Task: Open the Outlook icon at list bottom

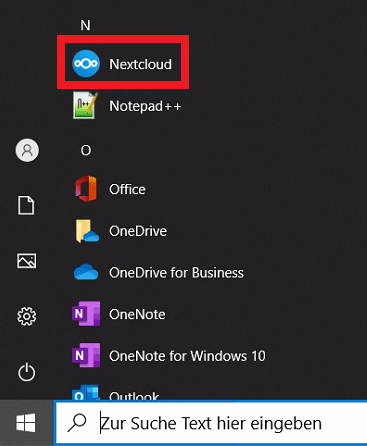Action: (86, 393)
